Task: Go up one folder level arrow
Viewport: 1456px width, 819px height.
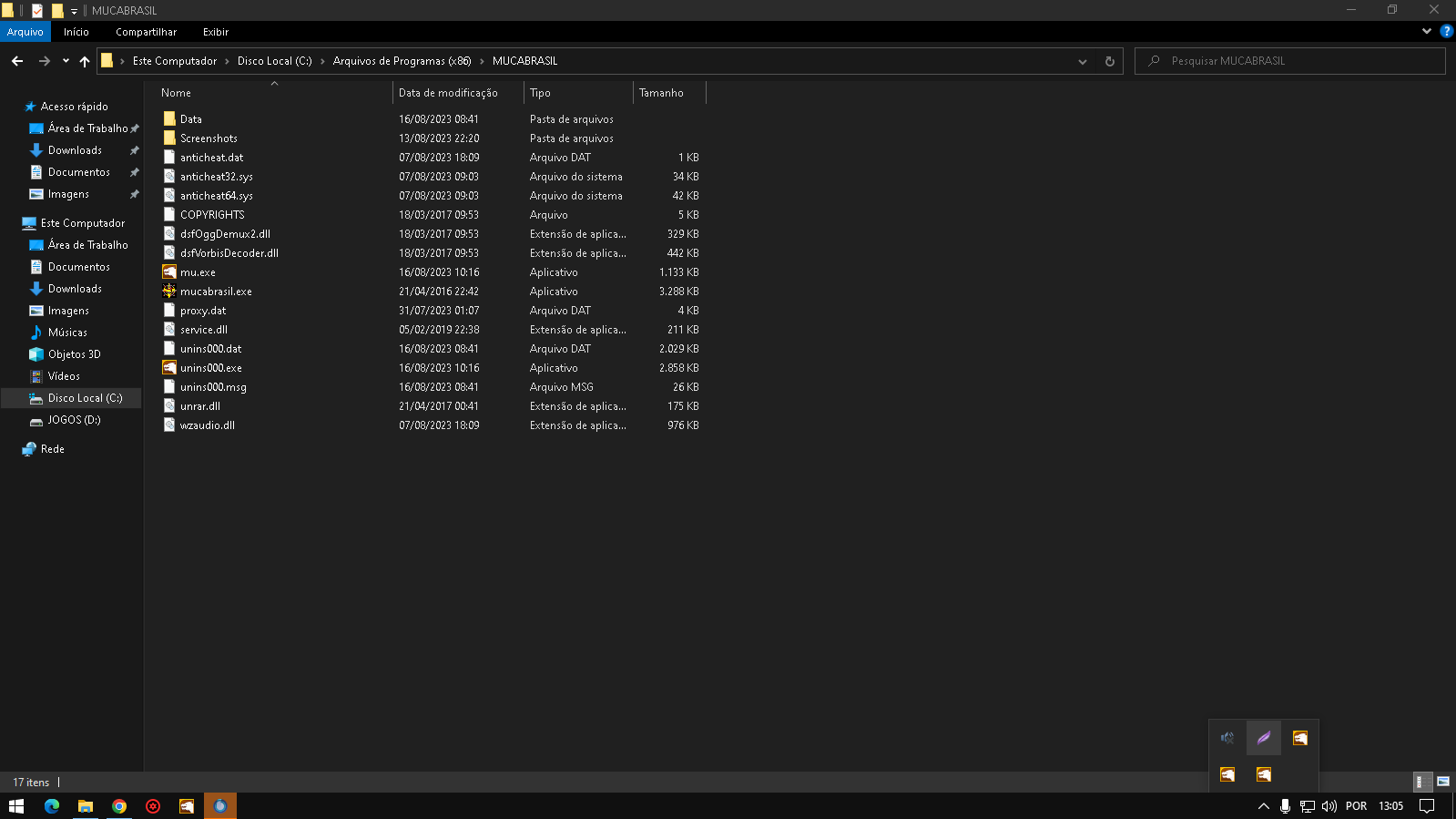Action: tap(85, 61)
